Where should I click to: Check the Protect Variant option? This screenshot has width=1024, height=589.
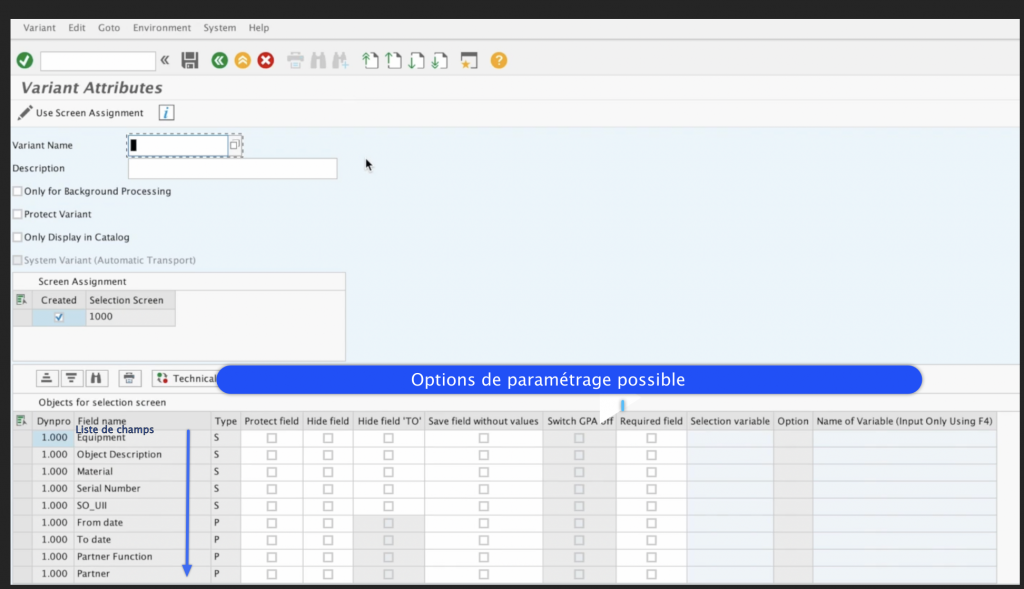point(17,214)
